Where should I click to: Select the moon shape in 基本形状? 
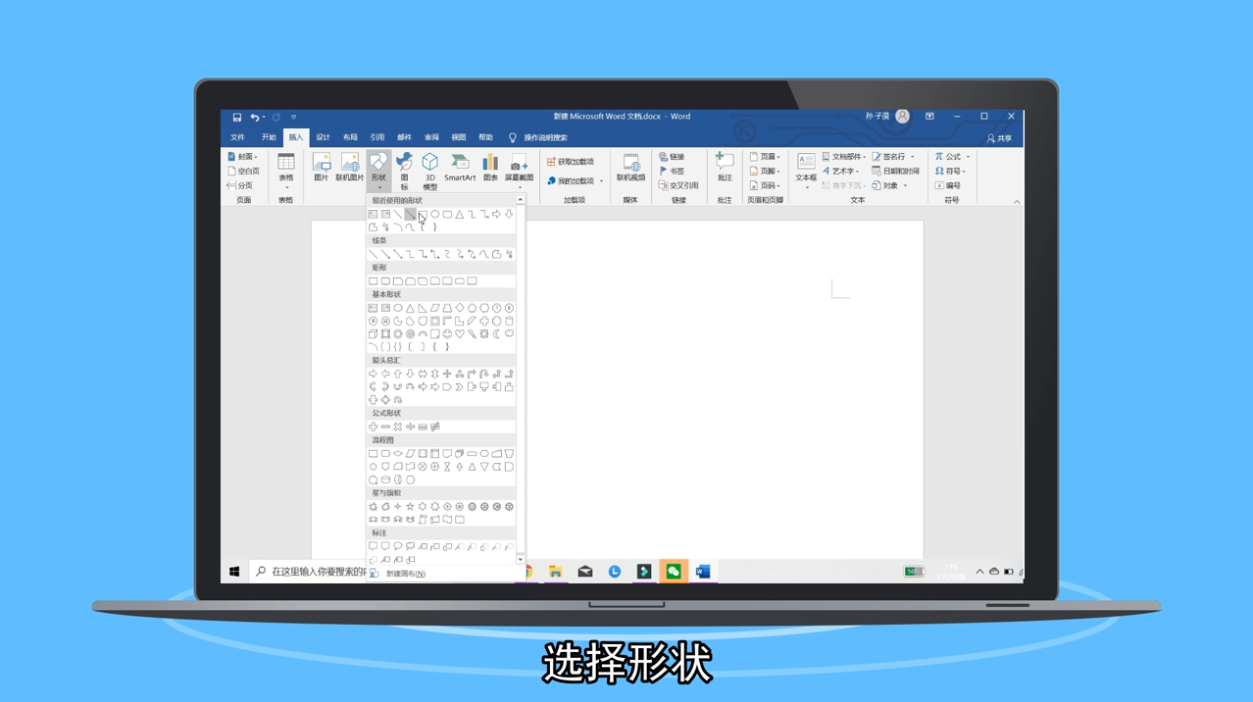497,334
